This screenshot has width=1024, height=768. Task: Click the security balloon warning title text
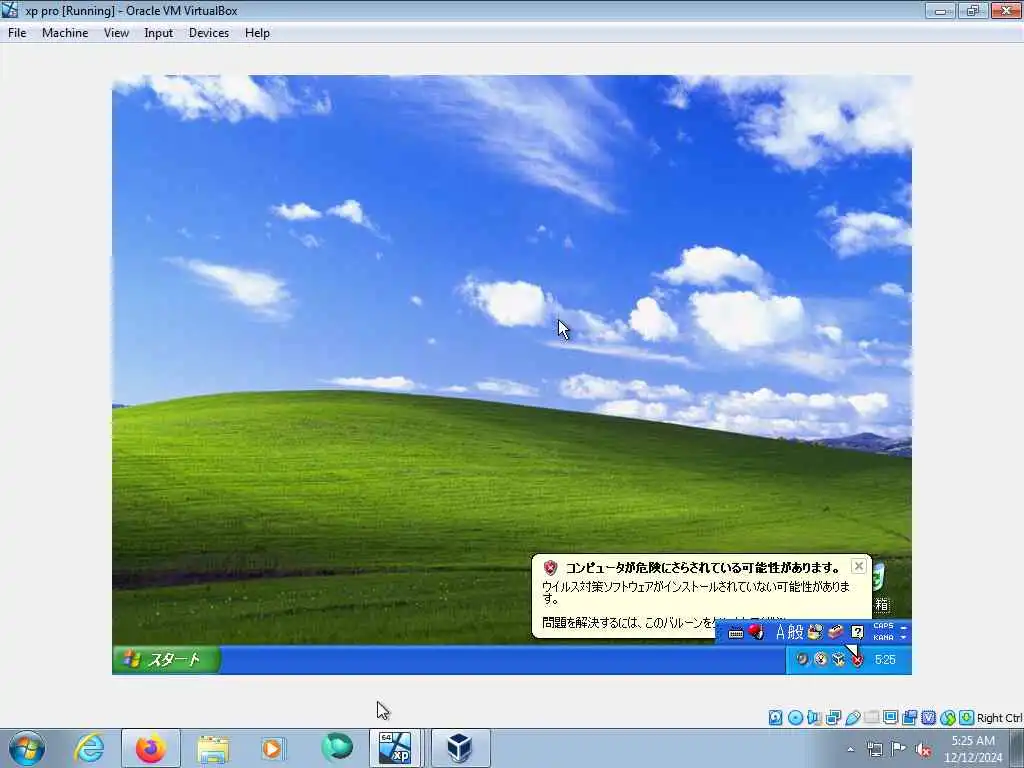pyautogui.click(x=703, y=567)
